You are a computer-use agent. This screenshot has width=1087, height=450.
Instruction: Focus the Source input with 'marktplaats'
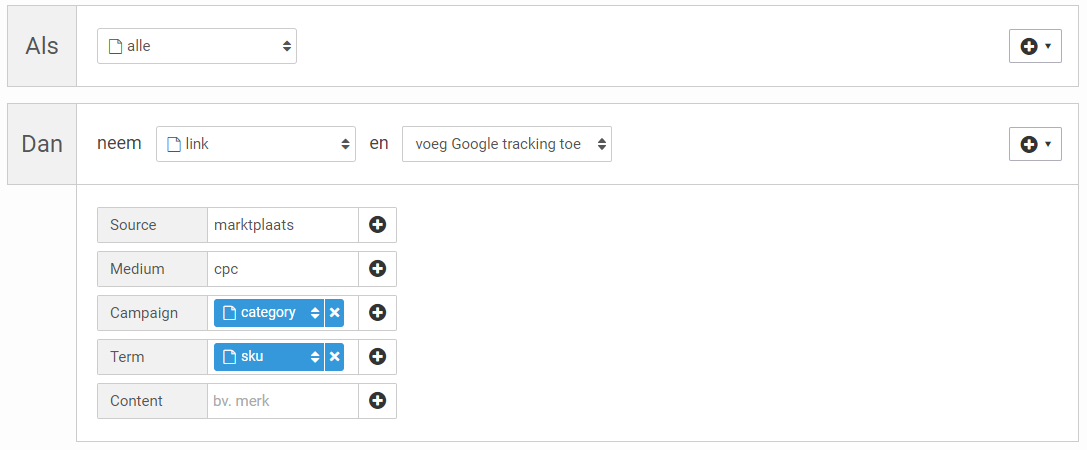(282, 225)
